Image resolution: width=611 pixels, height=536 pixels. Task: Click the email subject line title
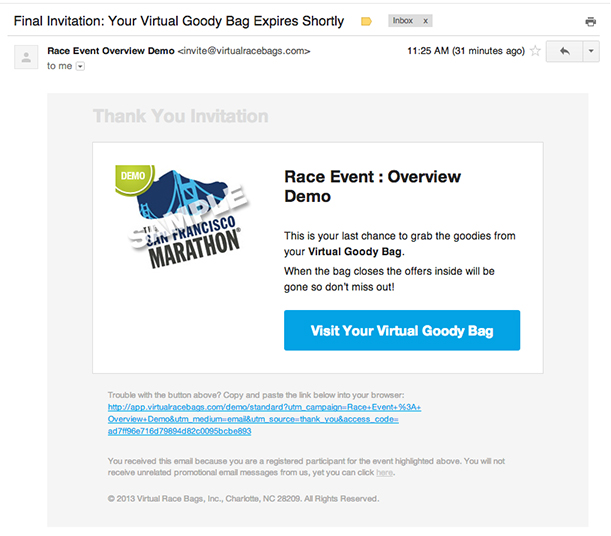coord(179,21)
